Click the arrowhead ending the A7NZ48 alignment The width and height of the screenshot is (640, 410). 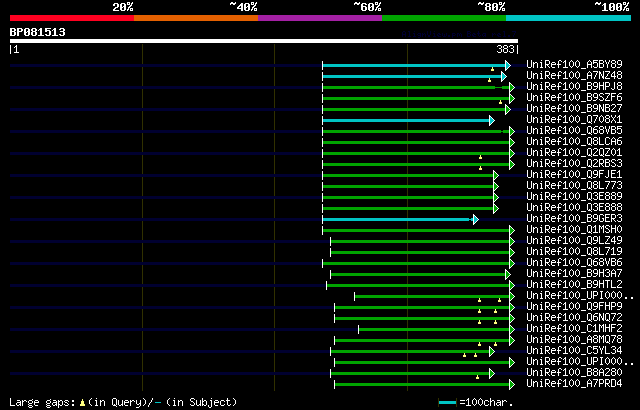click(x=504, y=76)
